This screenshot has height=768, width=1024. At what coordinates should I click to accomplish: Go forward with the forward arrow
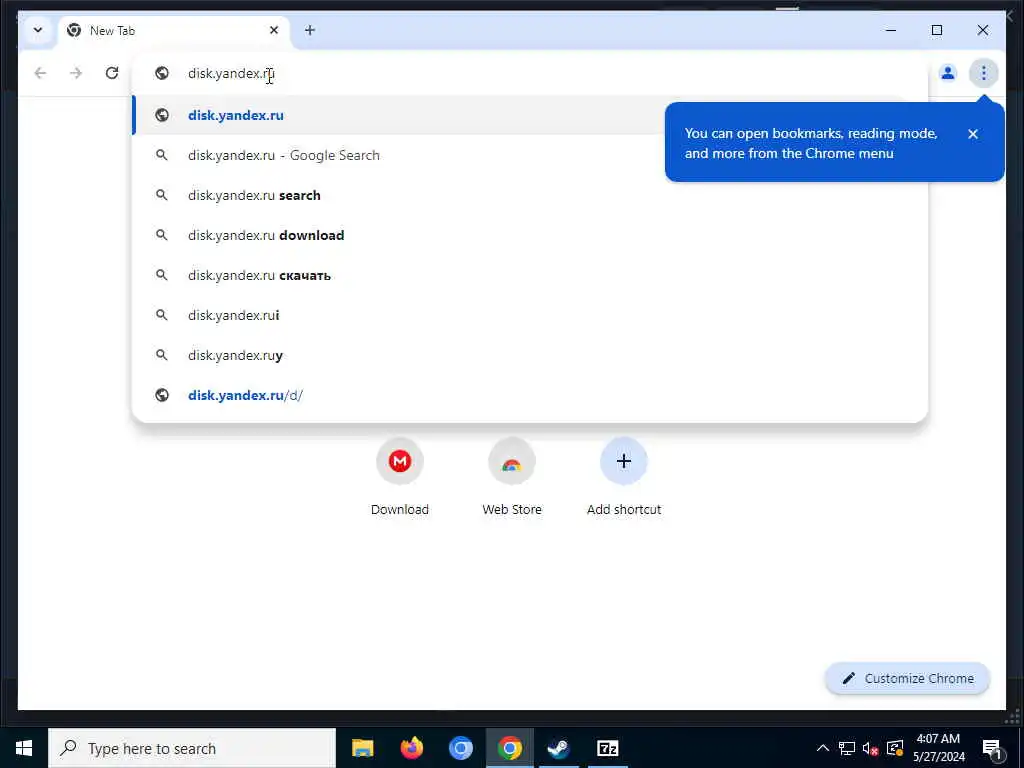pyautogui.click(x=76, y=73)
